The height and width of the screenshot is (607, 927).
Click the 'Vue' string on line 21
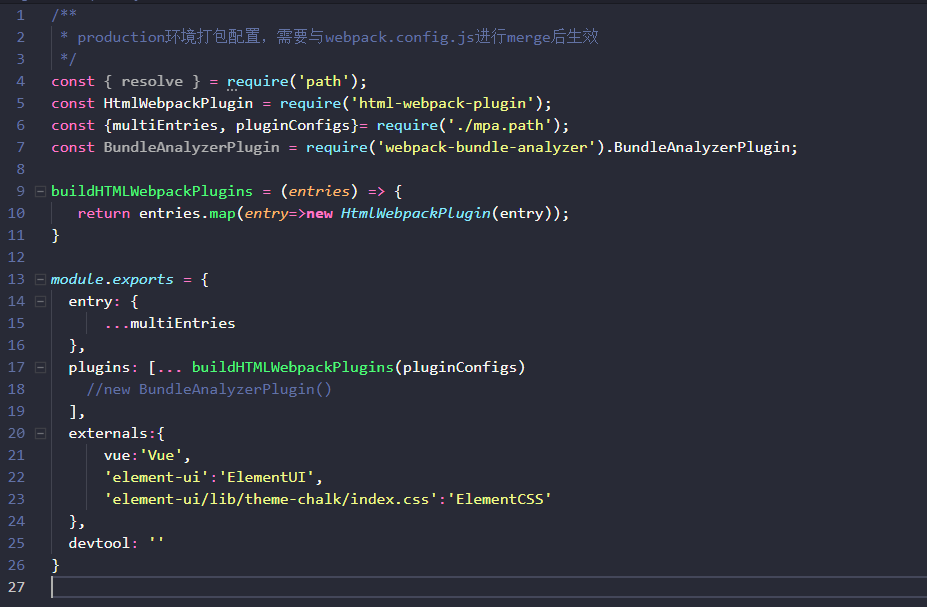pyautogui.click(x=160, y=456)
